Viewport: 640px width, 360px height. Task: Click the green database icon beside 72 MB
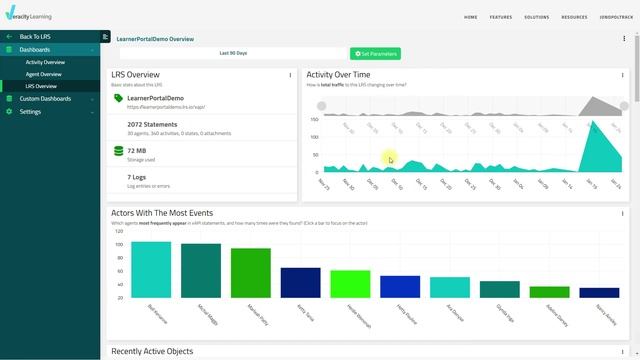(118, 151)
